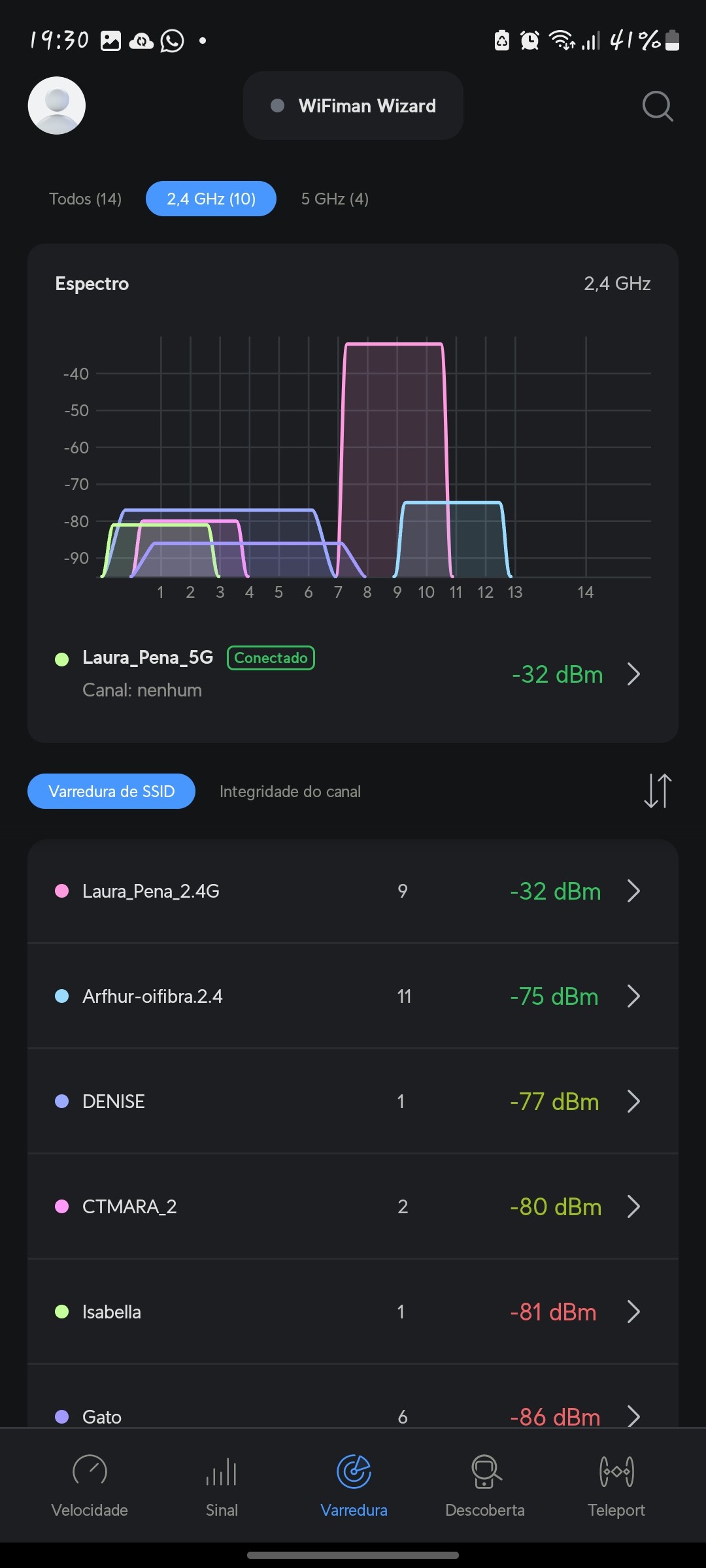Select the 2,4 GHz (10) filter
Screen dimensions: 706x1568
tap(211, 199)
